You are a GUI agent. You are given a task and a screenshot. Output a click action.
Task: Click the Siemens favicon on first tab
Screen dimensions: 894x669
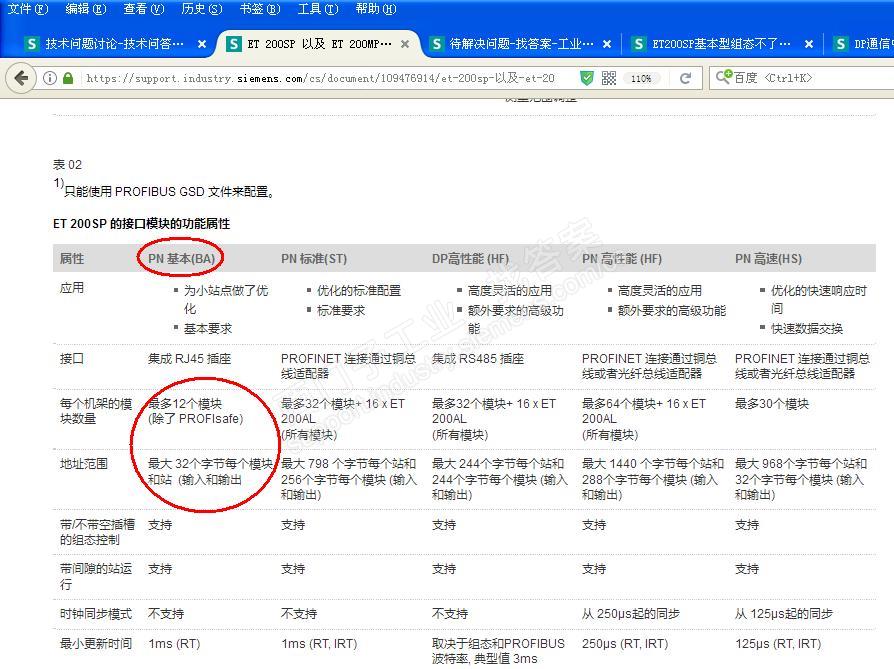pos(32,44)
